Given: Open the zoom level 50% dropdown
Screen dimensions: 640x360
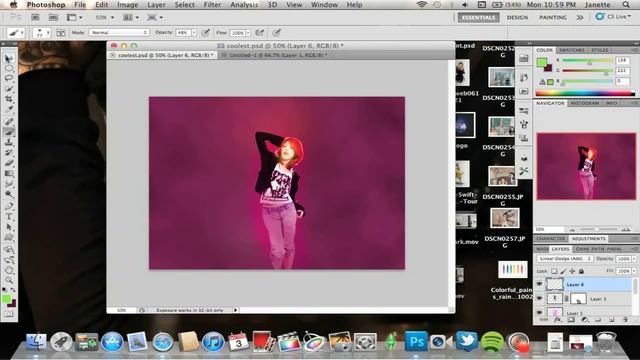Looking at the screenshot, I should pos(105,18).
